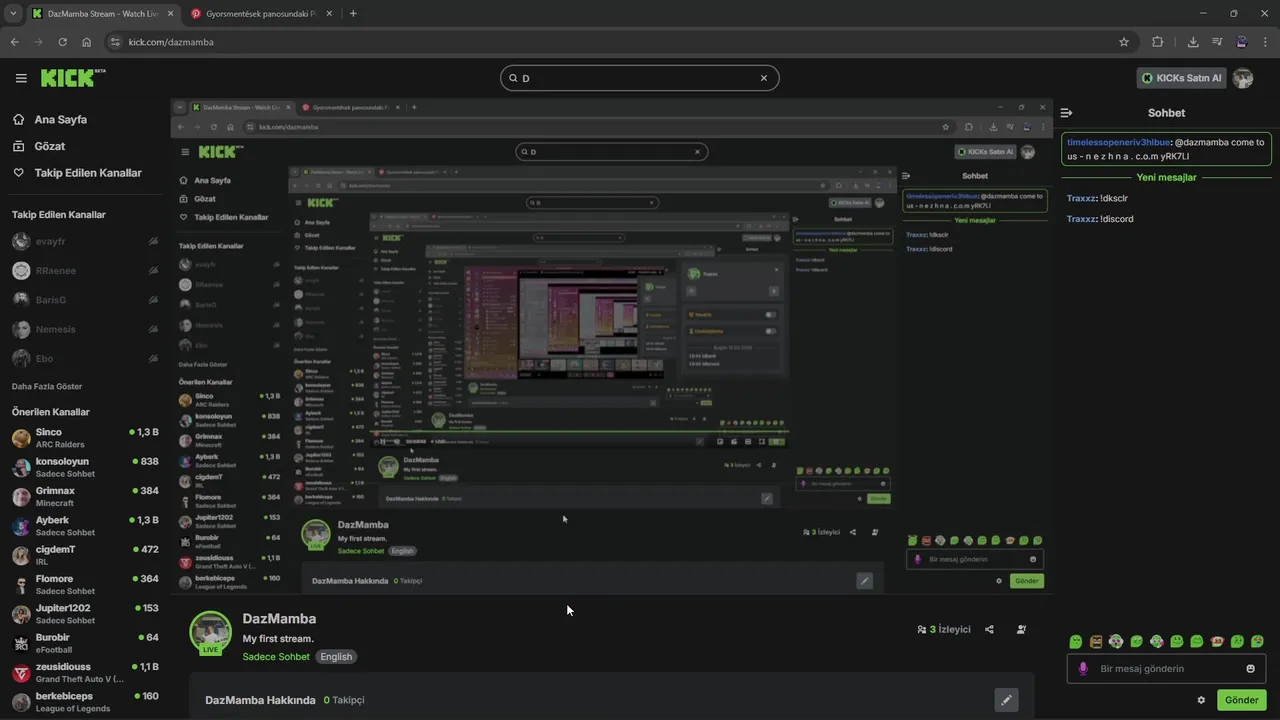Image resolution: width=1280 pixels, height=720 pixels.
Task: Click the DazMamba LIVE avatar
Action: pos(211,632)
